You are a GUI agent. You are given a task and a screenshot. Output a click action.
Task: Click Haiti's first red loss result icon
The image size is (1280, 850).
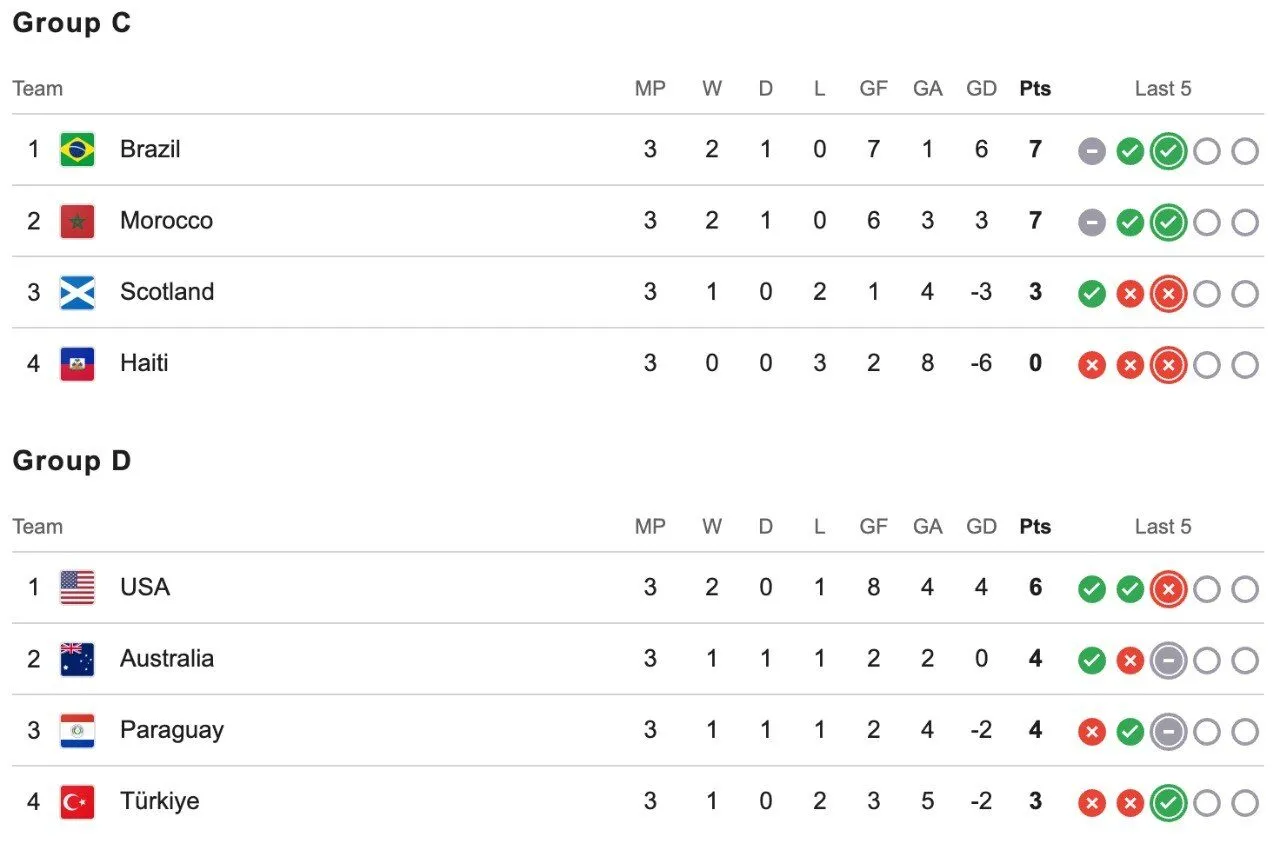point(1092,365)
